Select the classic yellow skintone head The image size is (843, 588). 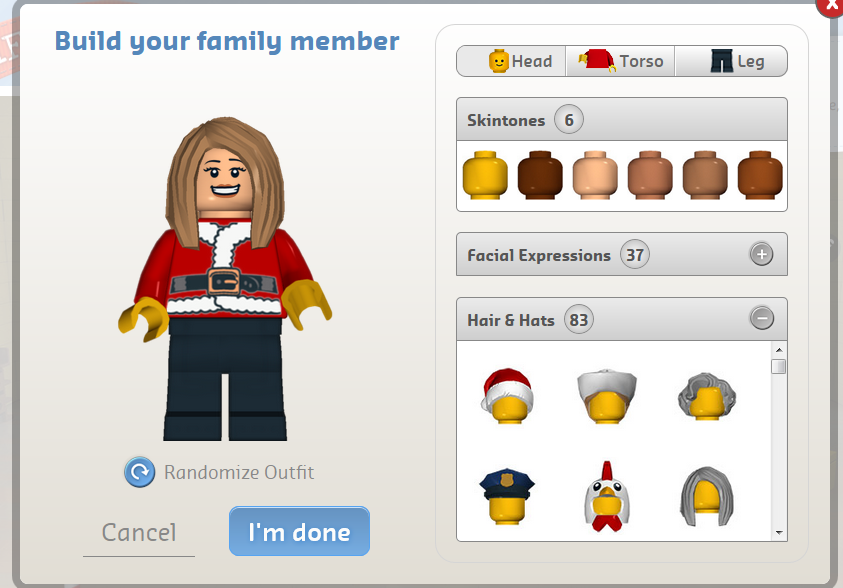pyautogui.click(x=485, y=175)
